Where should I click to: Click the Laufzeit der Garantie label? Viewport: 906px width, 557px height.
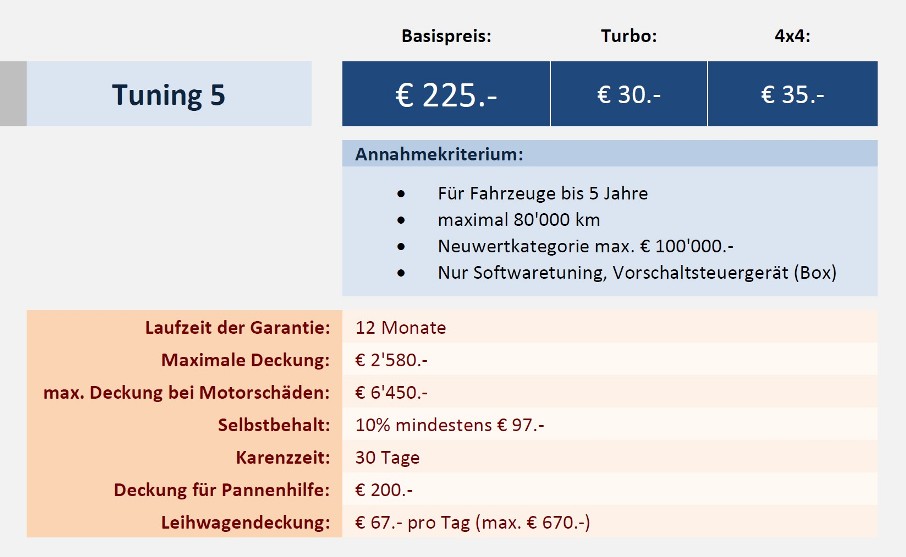pyautogui.click(x=237, y=328)
